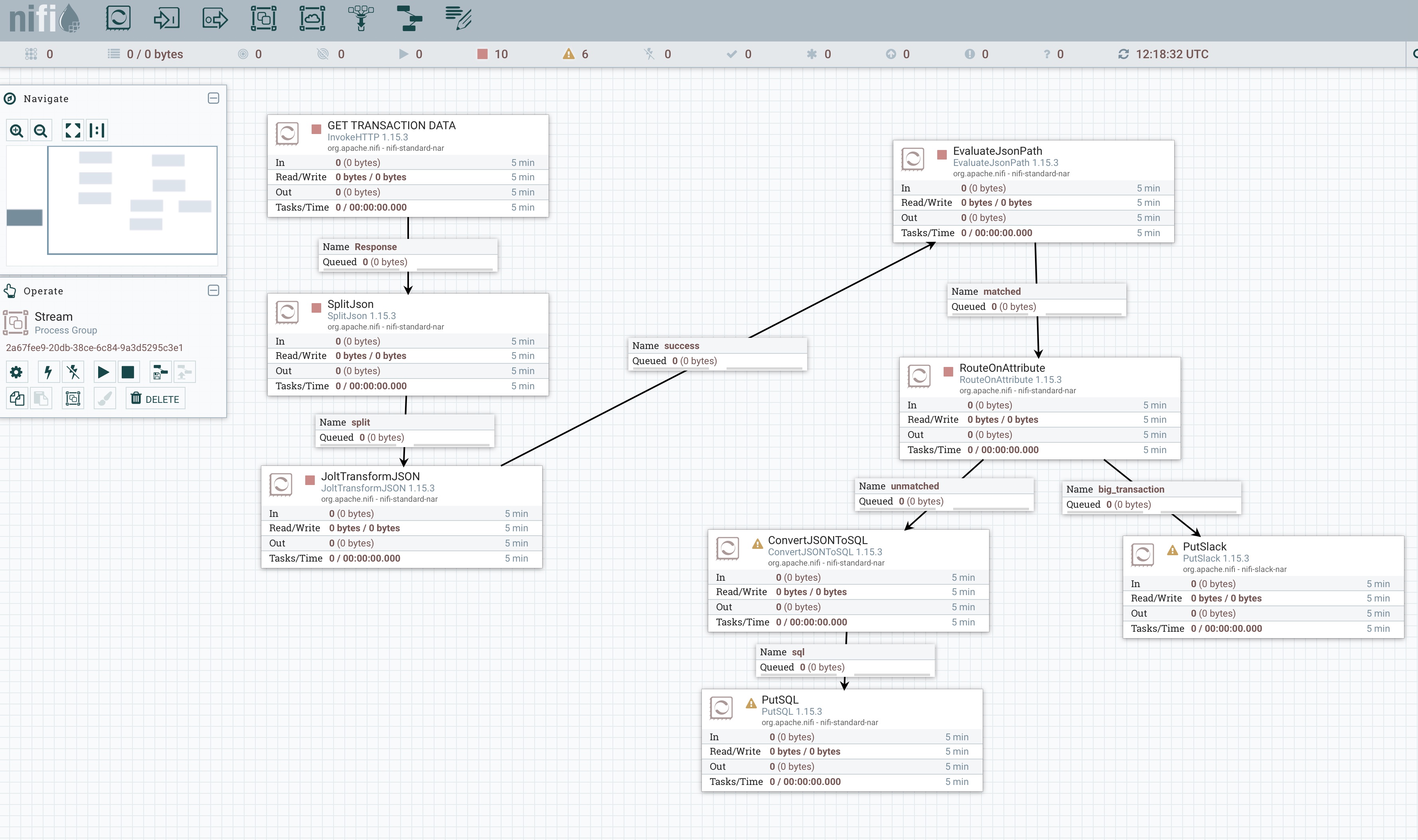Click the Output Port toolbar icon
Viewport: 1418px width, 840px height.
[215, 18]
